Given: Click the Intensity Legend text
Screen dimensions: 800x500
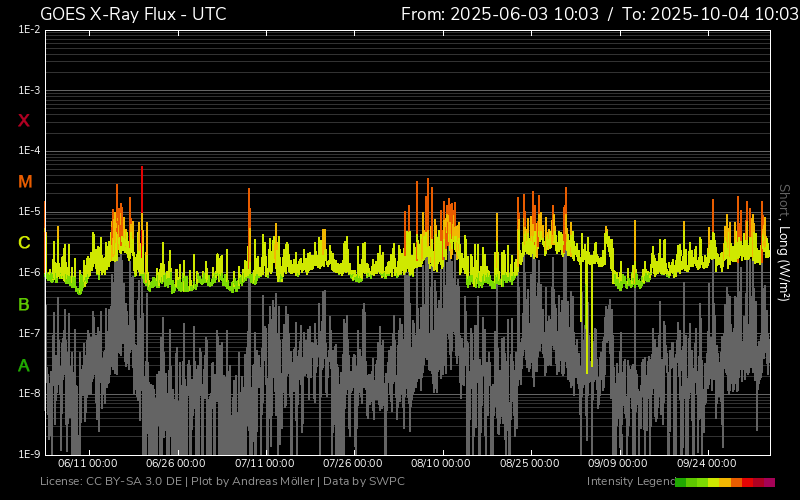Looking at the screenshot, I should pyautogui.click(x=629, y=482).
